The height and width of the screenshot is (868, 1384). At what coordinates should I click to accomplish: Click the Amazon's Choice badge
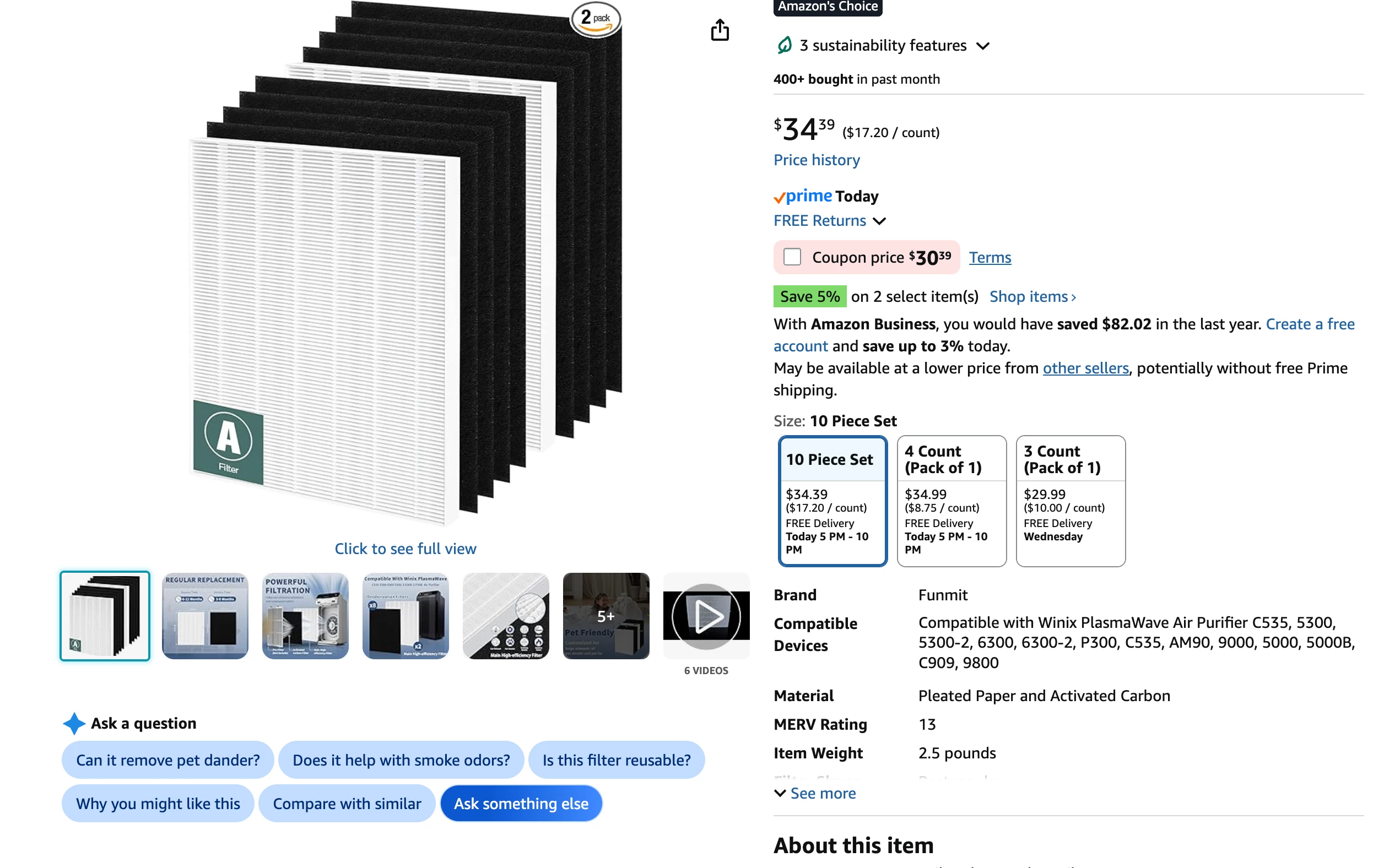tap(828, 7)
